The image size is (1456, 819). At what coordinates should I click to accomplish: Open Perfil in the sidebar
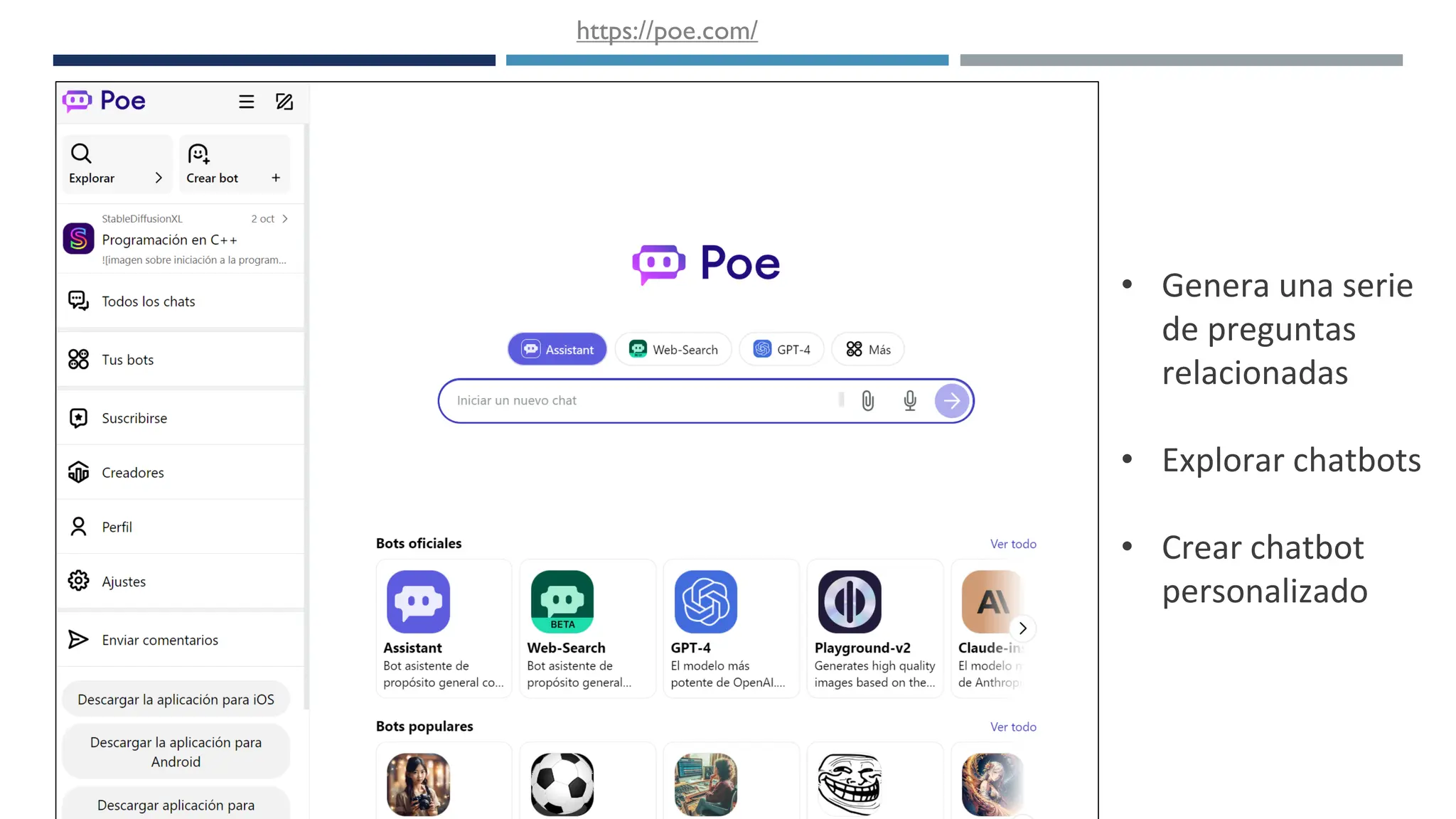pyautogui.click(x=181, y=526)
